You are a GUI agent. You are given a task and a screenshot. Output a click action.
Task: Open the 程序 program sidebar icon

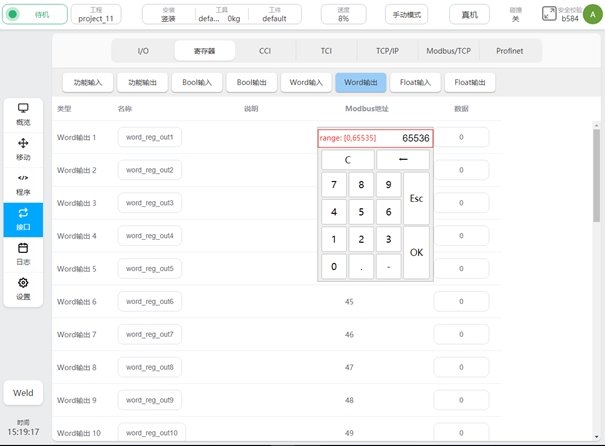click(23, 184)
